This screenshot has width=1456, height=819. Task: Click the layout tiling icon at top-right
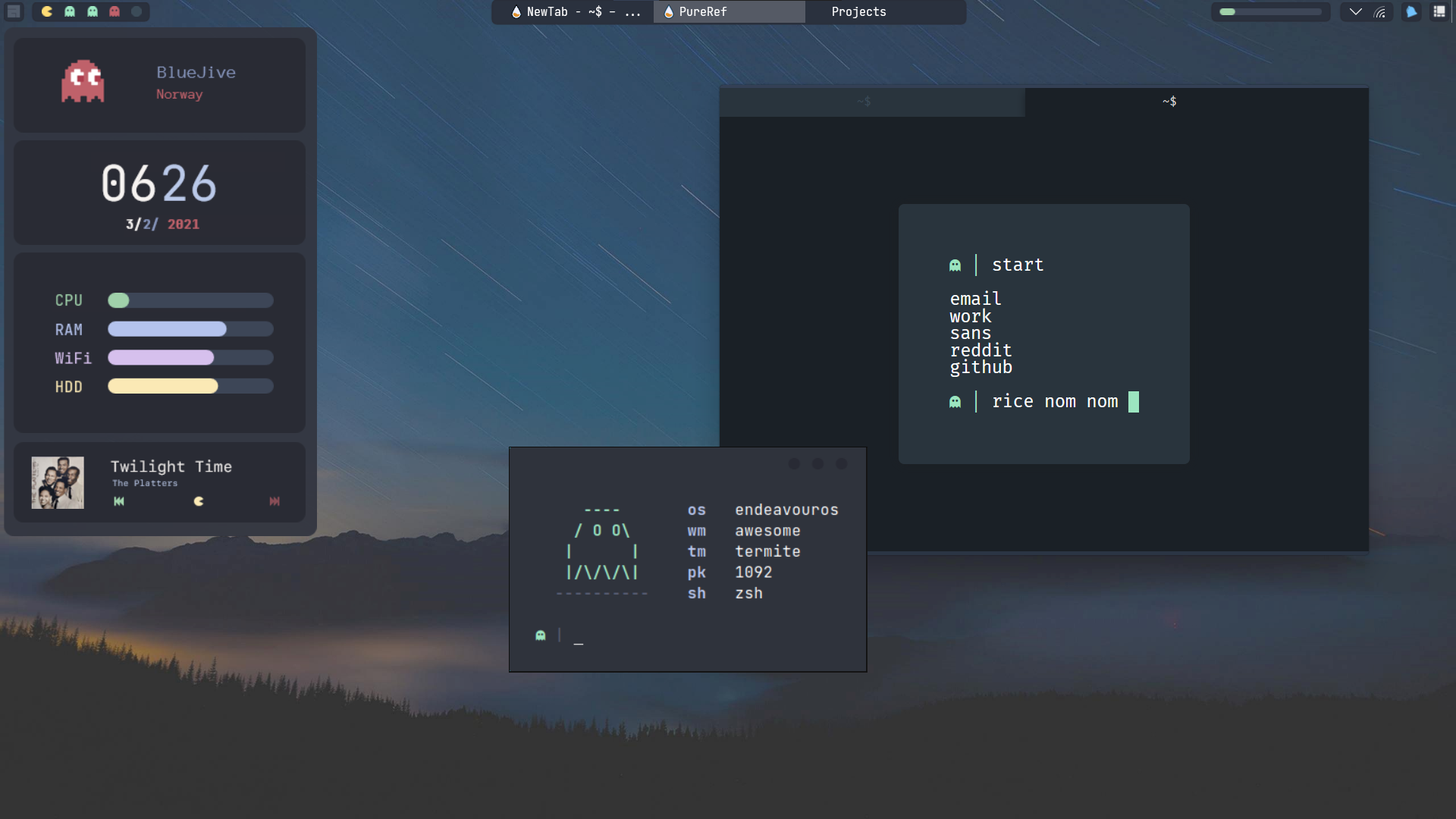pos(1439,11)
